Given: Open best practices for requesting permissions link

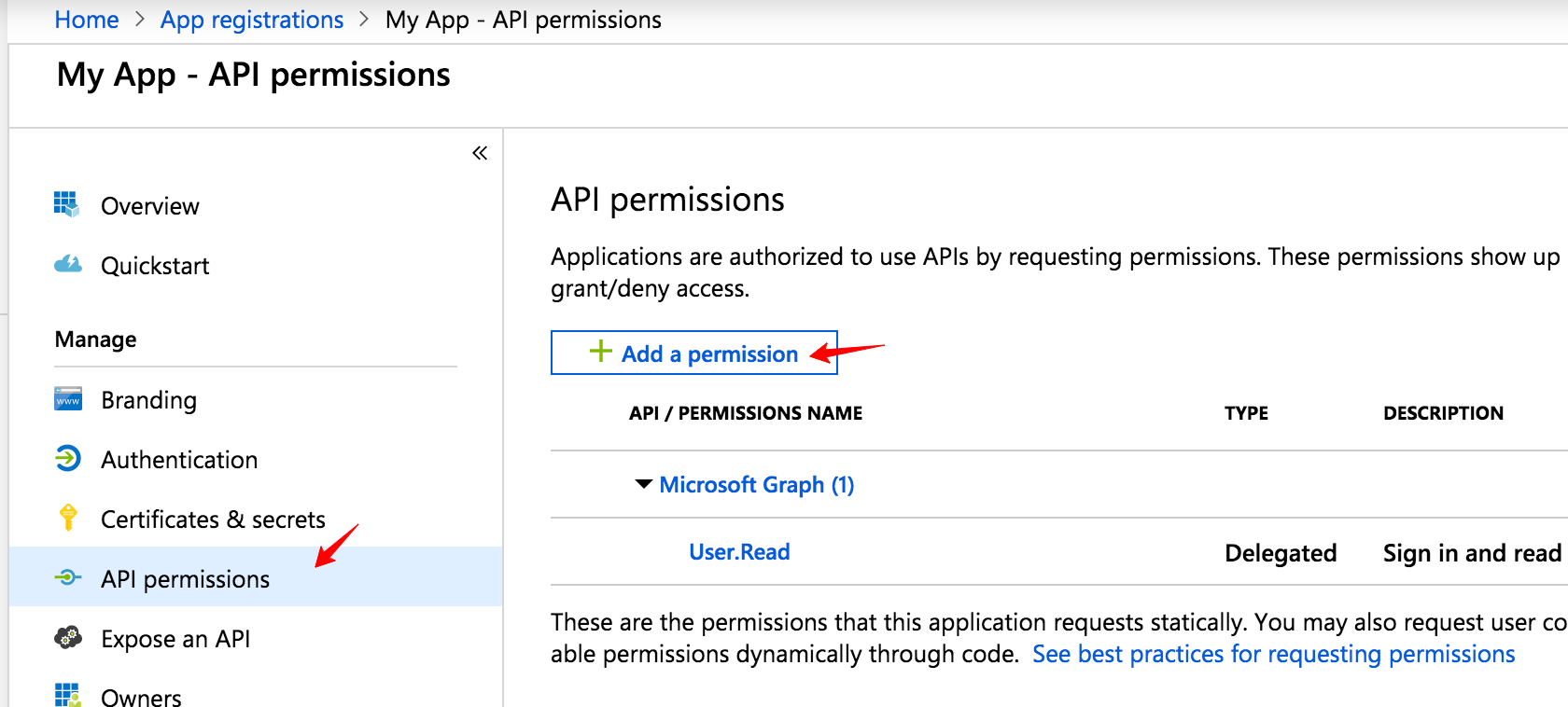Looking at the screenshot, I should tap(1273, 654).
